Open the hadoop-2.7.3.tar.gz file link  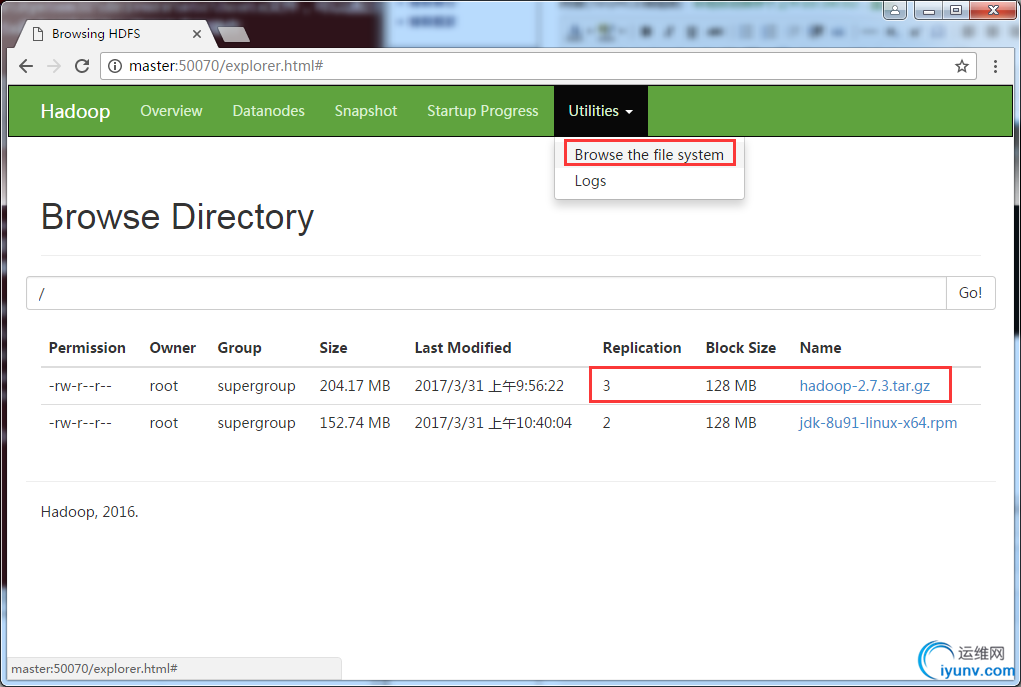(864, 386)
